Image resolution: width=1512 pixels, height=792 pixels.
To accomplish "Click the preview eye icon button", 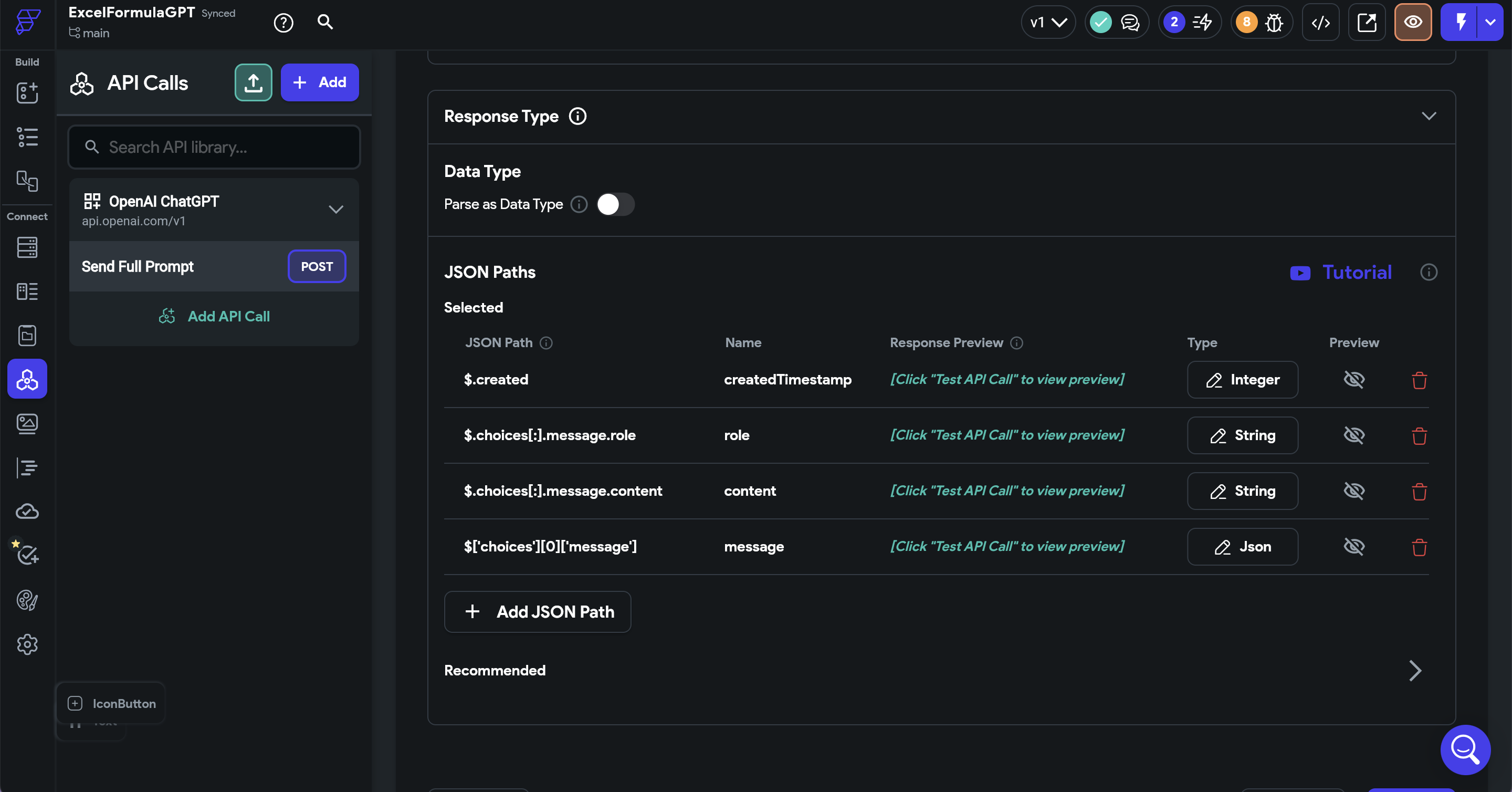I will (x=1413, y=22).
